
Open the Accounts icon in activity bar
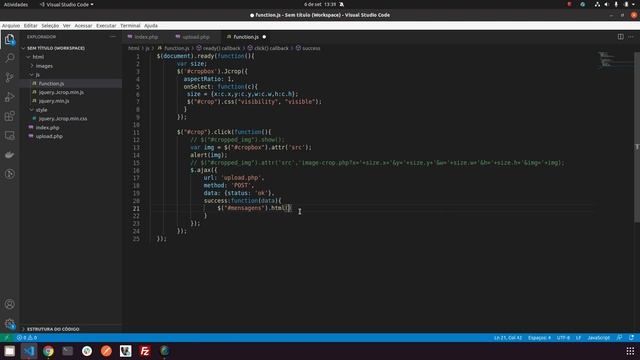(9, 304)
